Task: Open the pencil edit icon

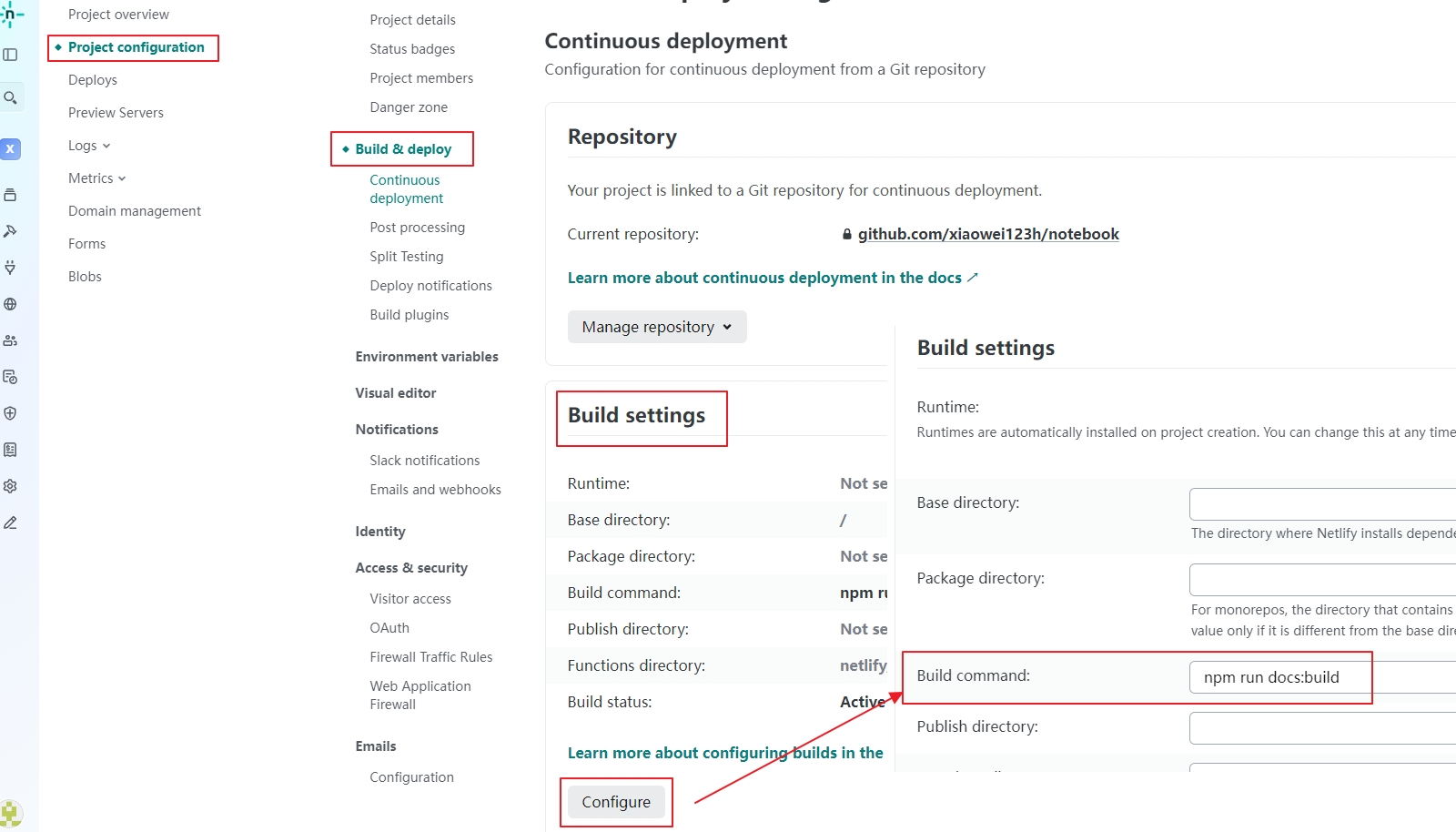Action: click(x=10, y=523)
